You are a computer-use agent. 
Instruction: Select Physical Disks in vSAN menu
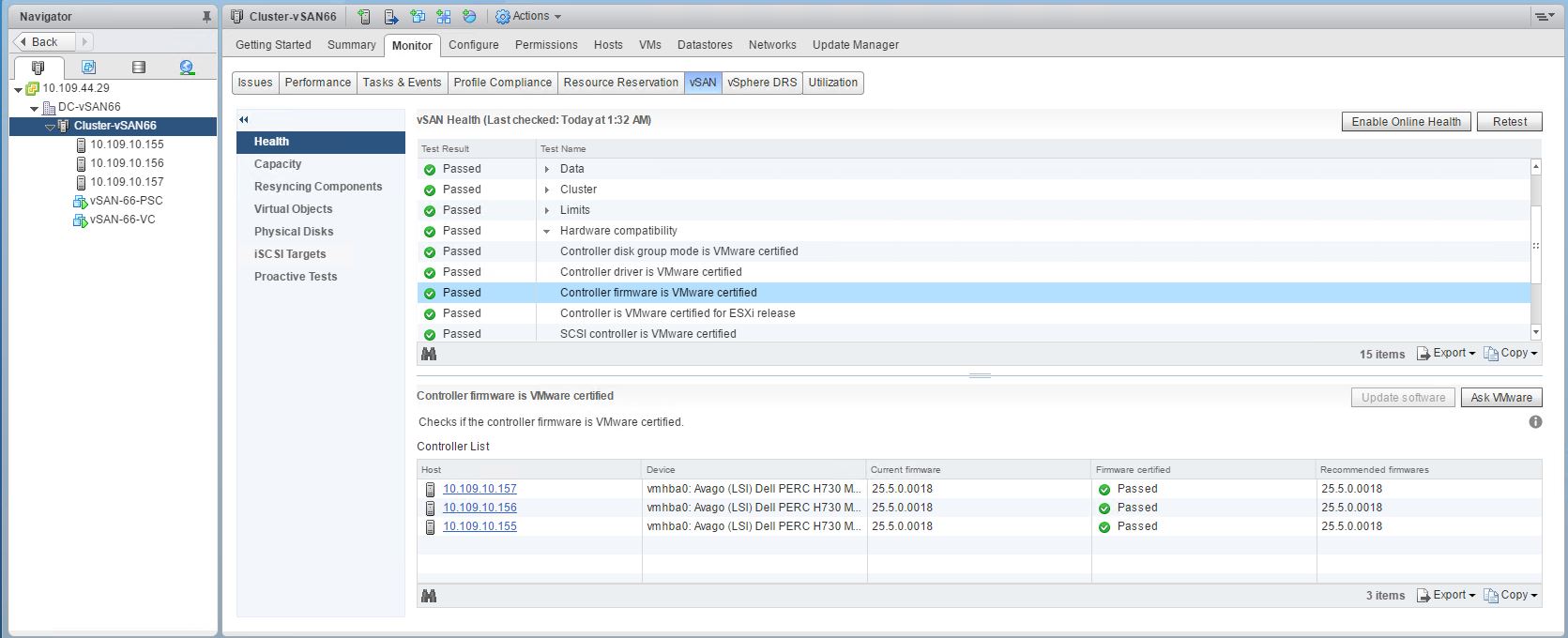294,232
